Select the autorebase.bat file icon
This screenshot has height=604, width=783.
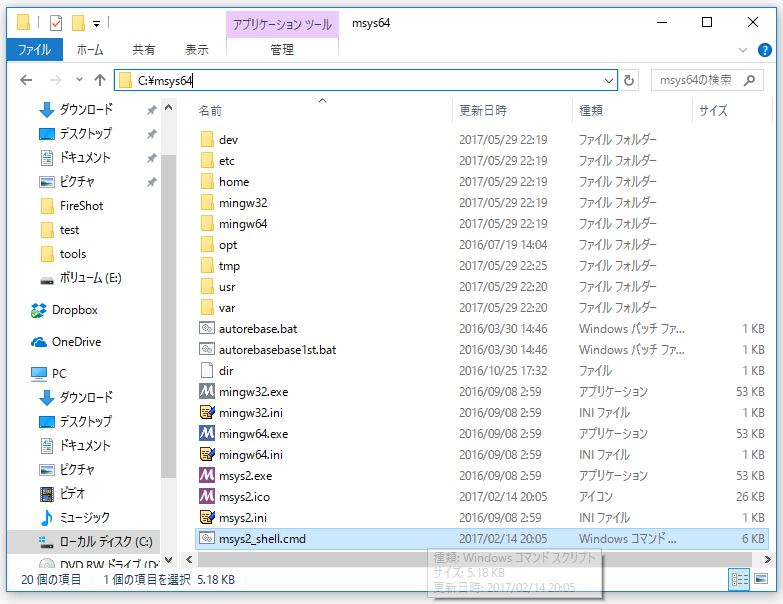[207, 328]
